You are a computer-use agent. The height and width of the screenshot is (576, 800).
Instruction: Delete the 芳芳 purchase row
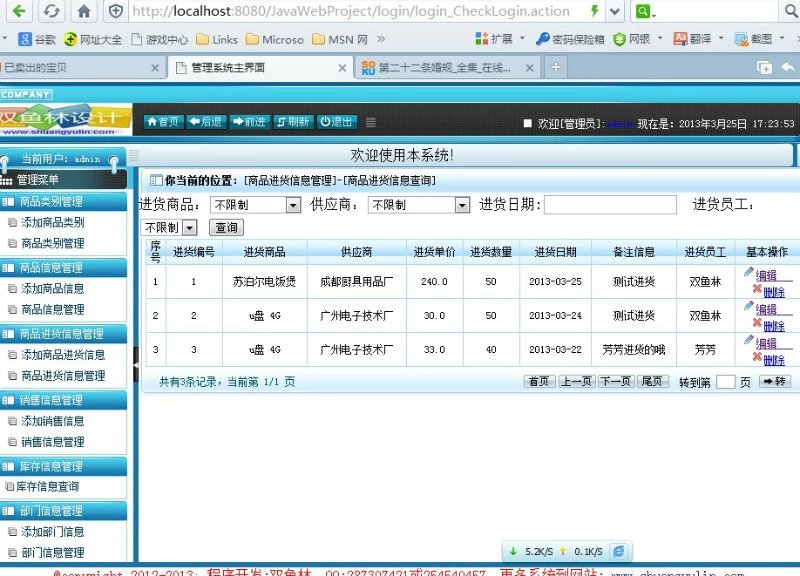tap(773, 360)
